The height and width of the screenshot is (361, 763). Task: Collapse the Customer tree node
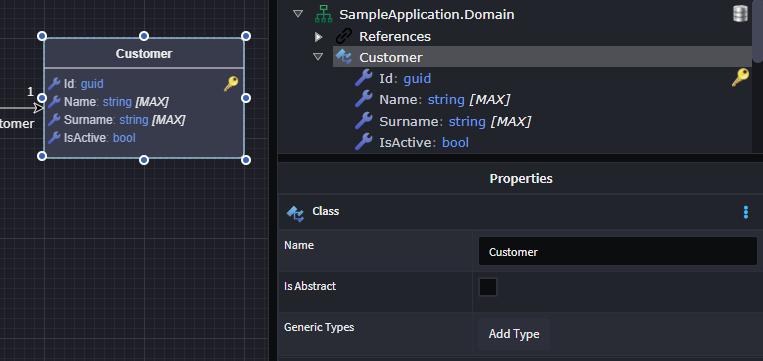(x=318, y=57)
